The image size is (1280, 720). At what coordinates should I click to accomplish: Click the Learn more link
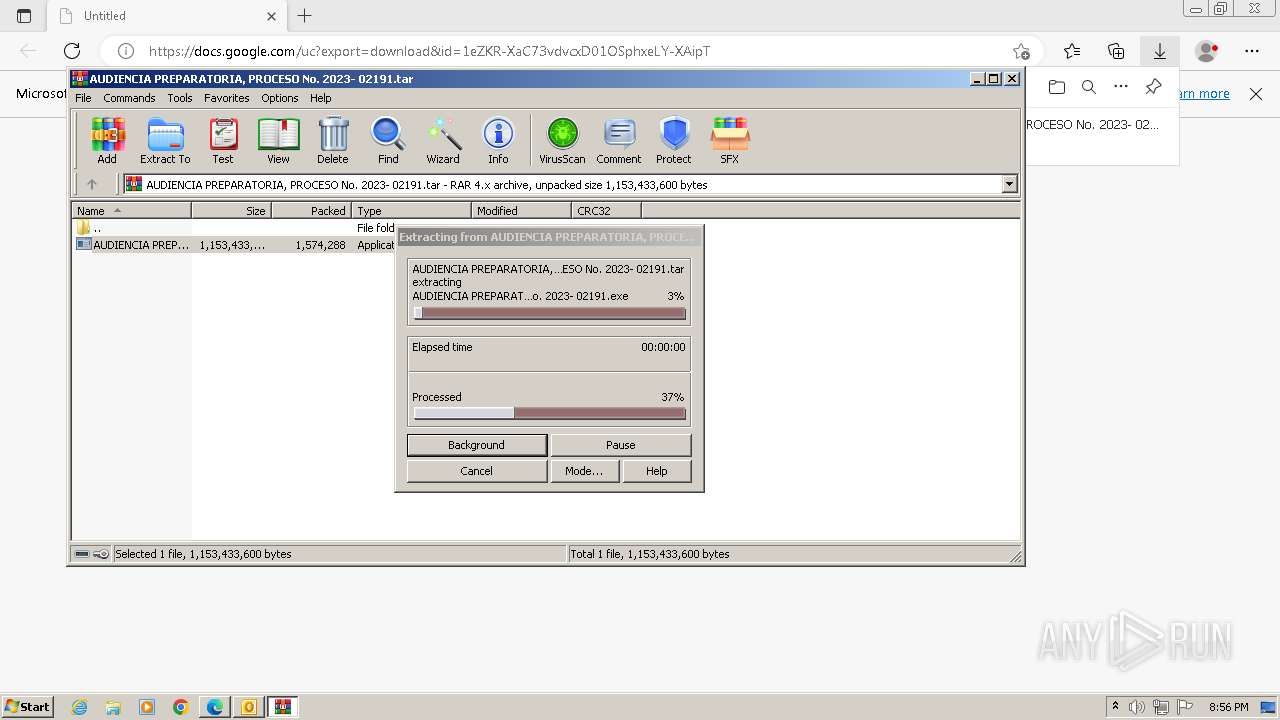(1203, 94)
